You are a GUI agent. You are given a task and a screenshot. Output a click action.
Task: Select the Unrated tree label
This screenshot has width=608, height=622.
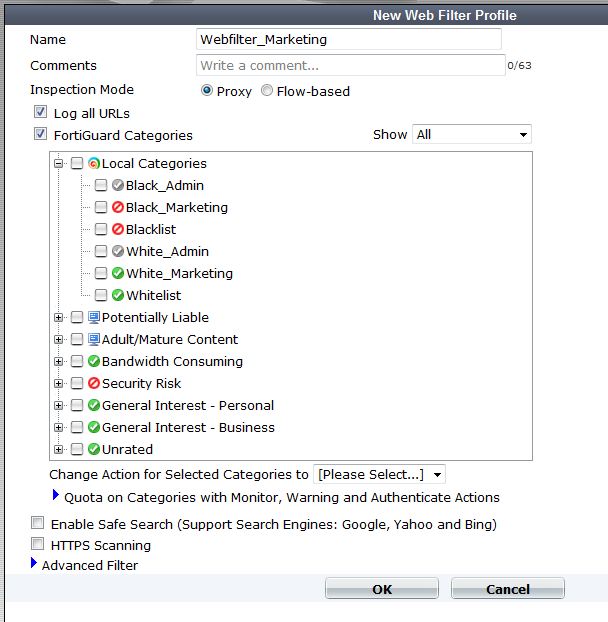pos(127,449)
